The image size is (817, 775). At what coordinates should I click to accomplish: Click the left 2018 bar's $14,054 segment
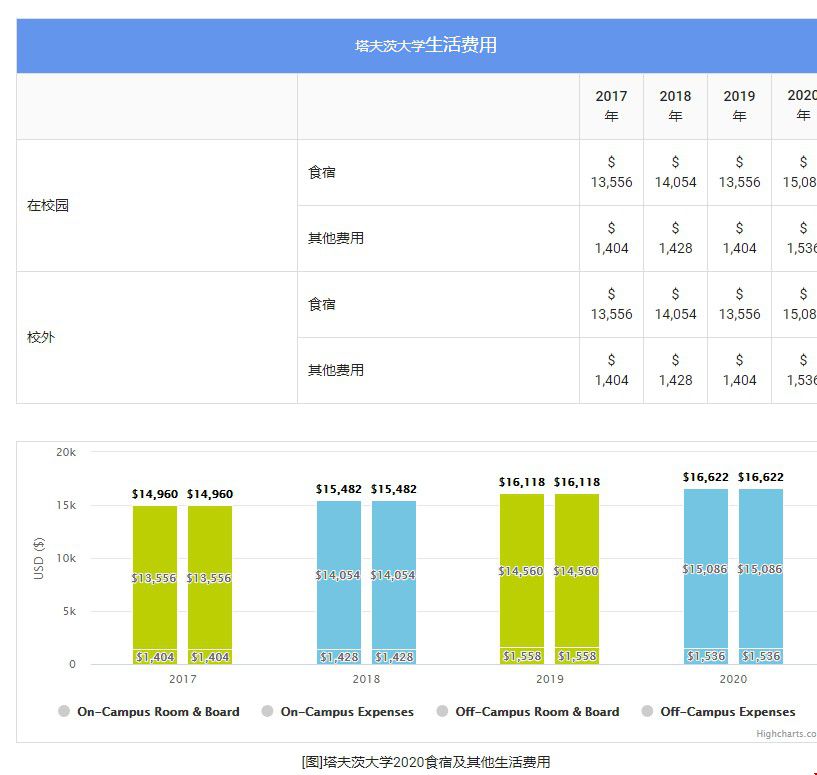click(x=339, y=575)
